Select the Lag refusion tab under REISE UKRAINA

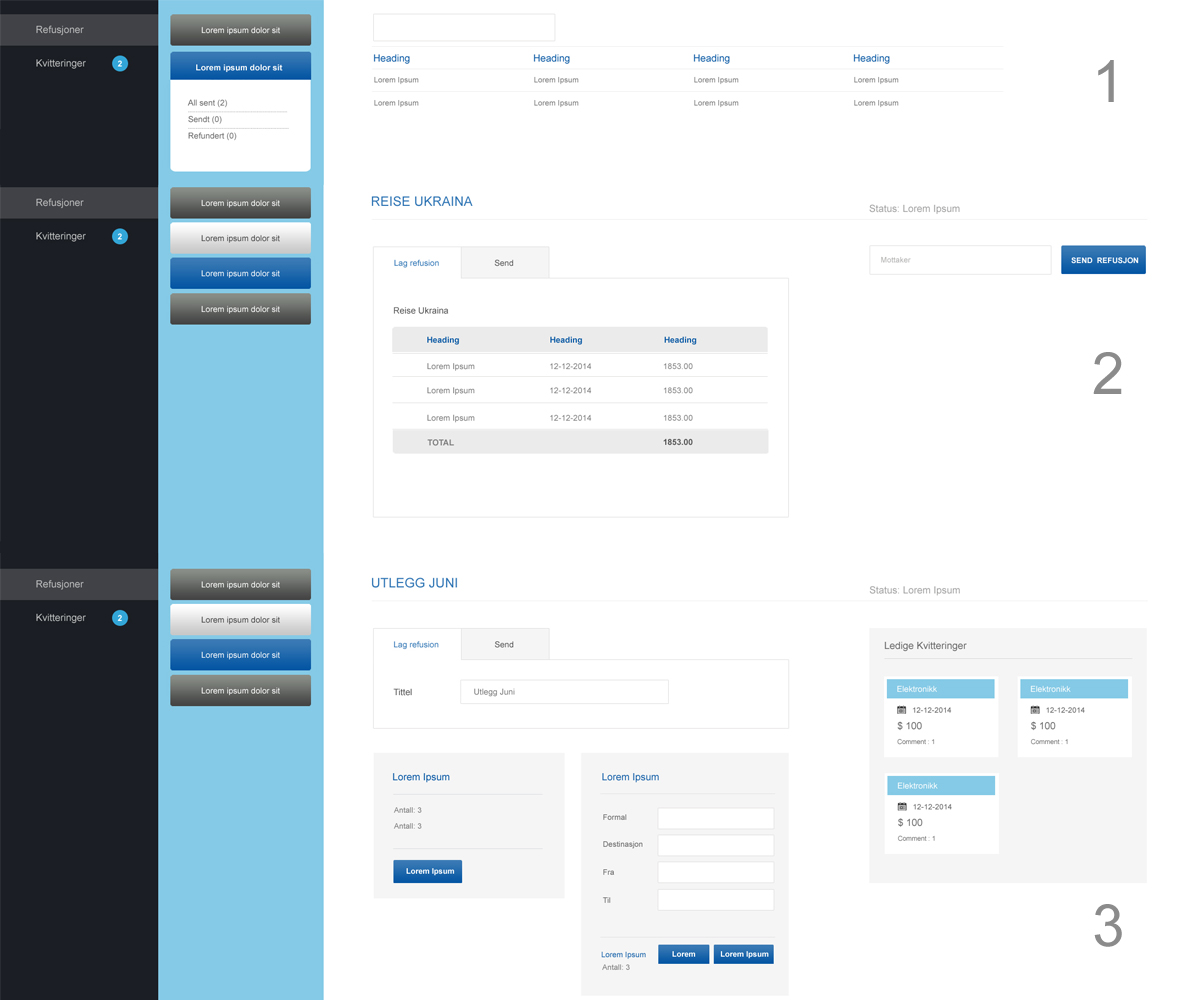tap(416, 263)
